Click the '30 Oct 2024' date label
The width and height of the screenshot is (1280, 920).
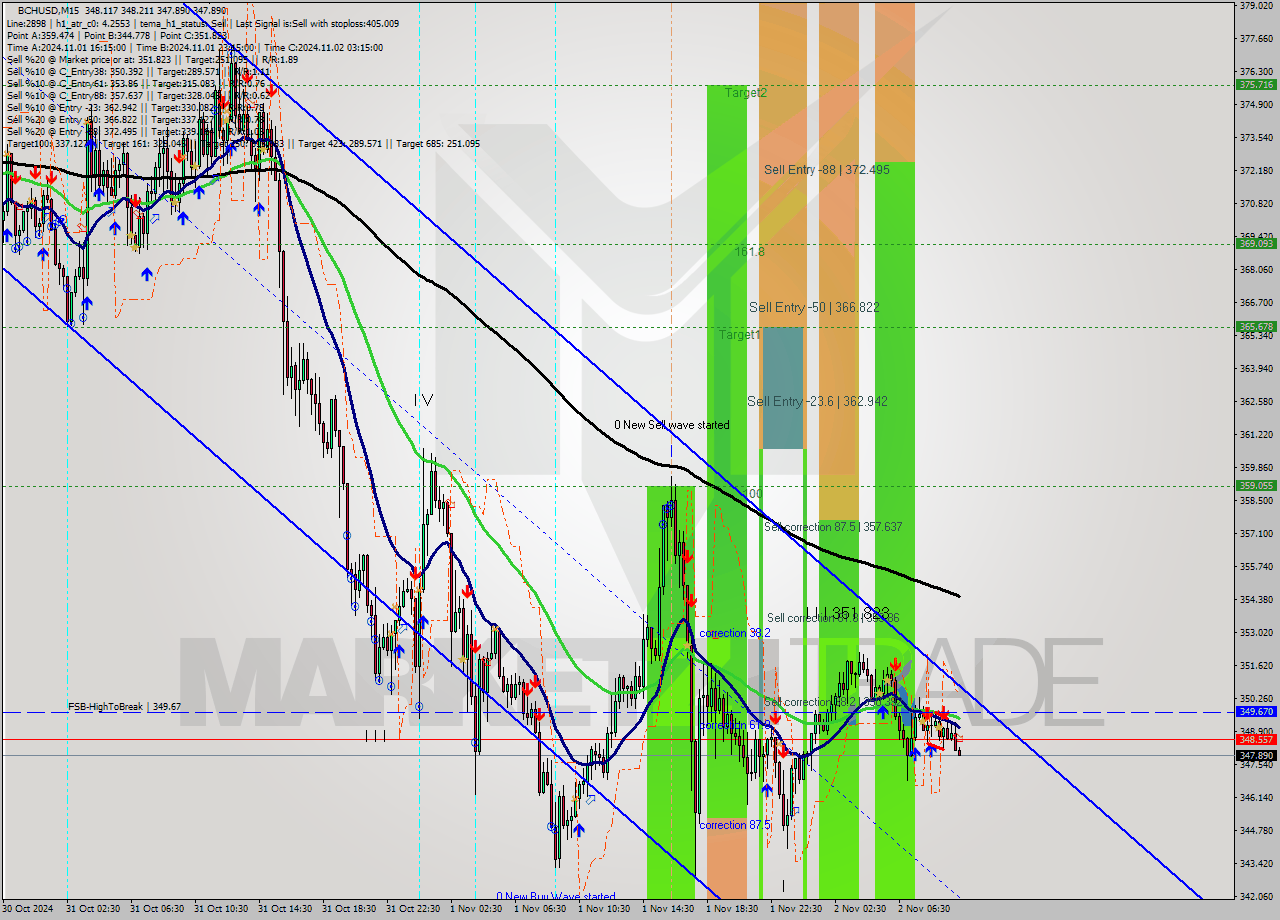29,909
